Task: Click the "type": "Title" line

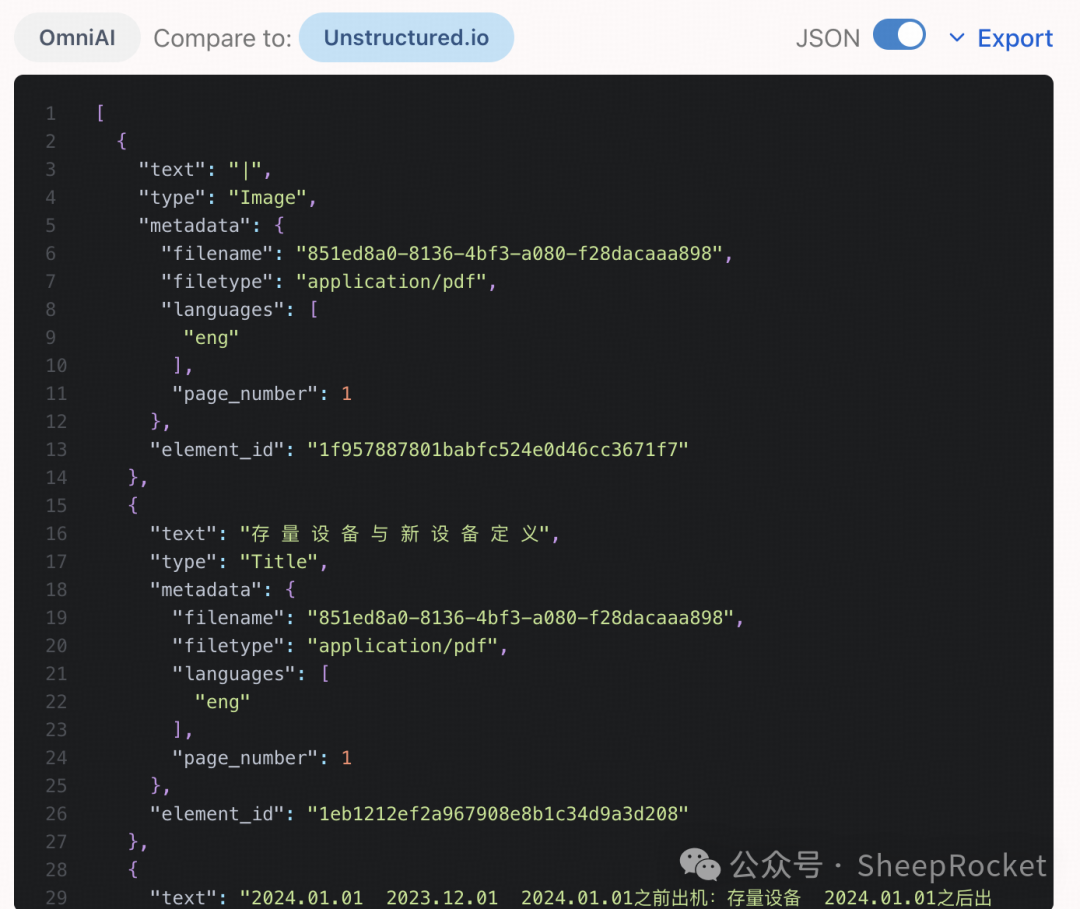Action: (238, 562)
